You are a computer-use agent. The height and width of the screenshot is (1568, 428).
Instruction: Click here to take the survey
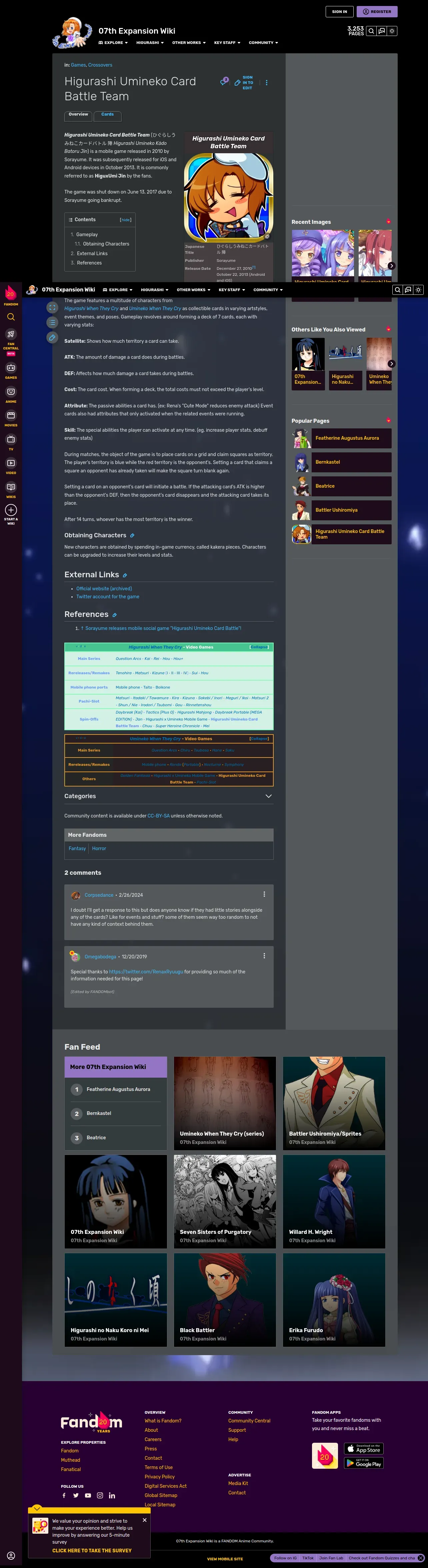(92, 1550)
